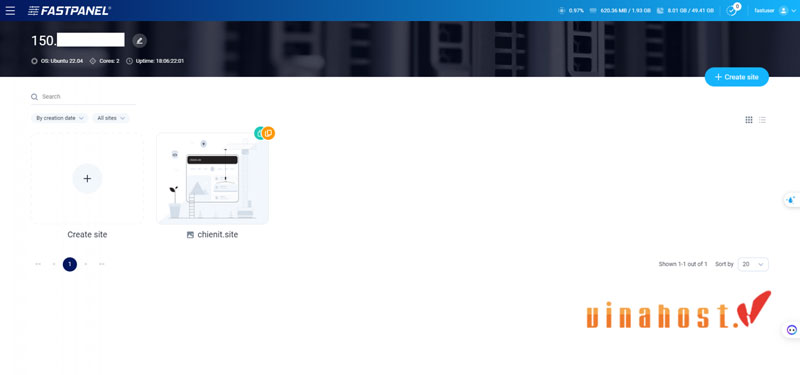Screen dimensions: 800x375
Task: Click the OS: Ubuntu 22.04 text
Action: (62, 61)
